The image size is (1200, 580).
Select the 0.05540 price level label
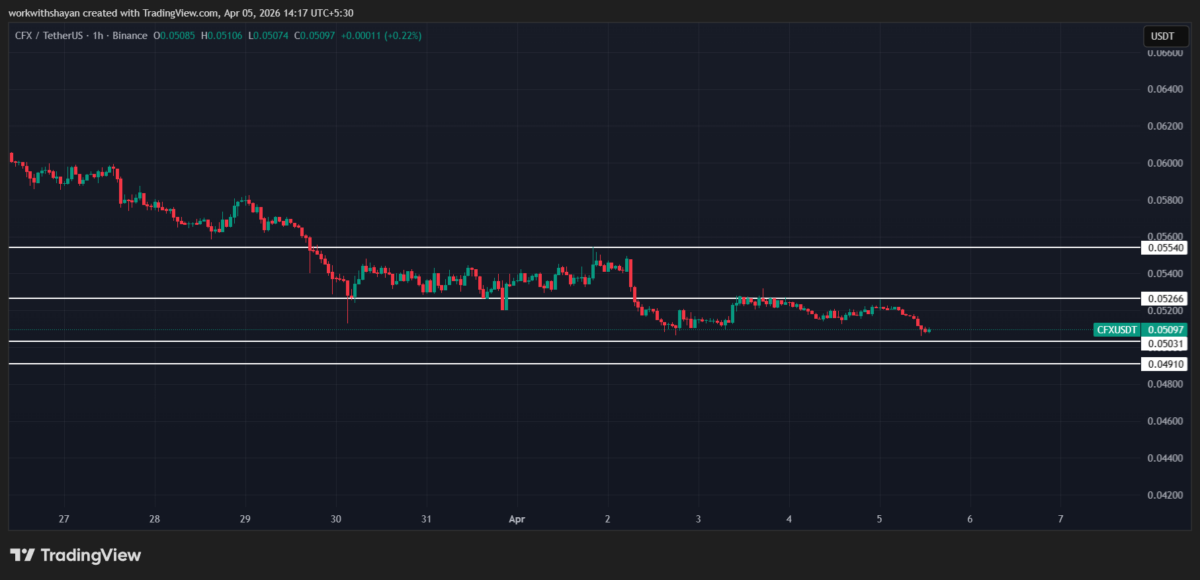[x=1164, y=247]
